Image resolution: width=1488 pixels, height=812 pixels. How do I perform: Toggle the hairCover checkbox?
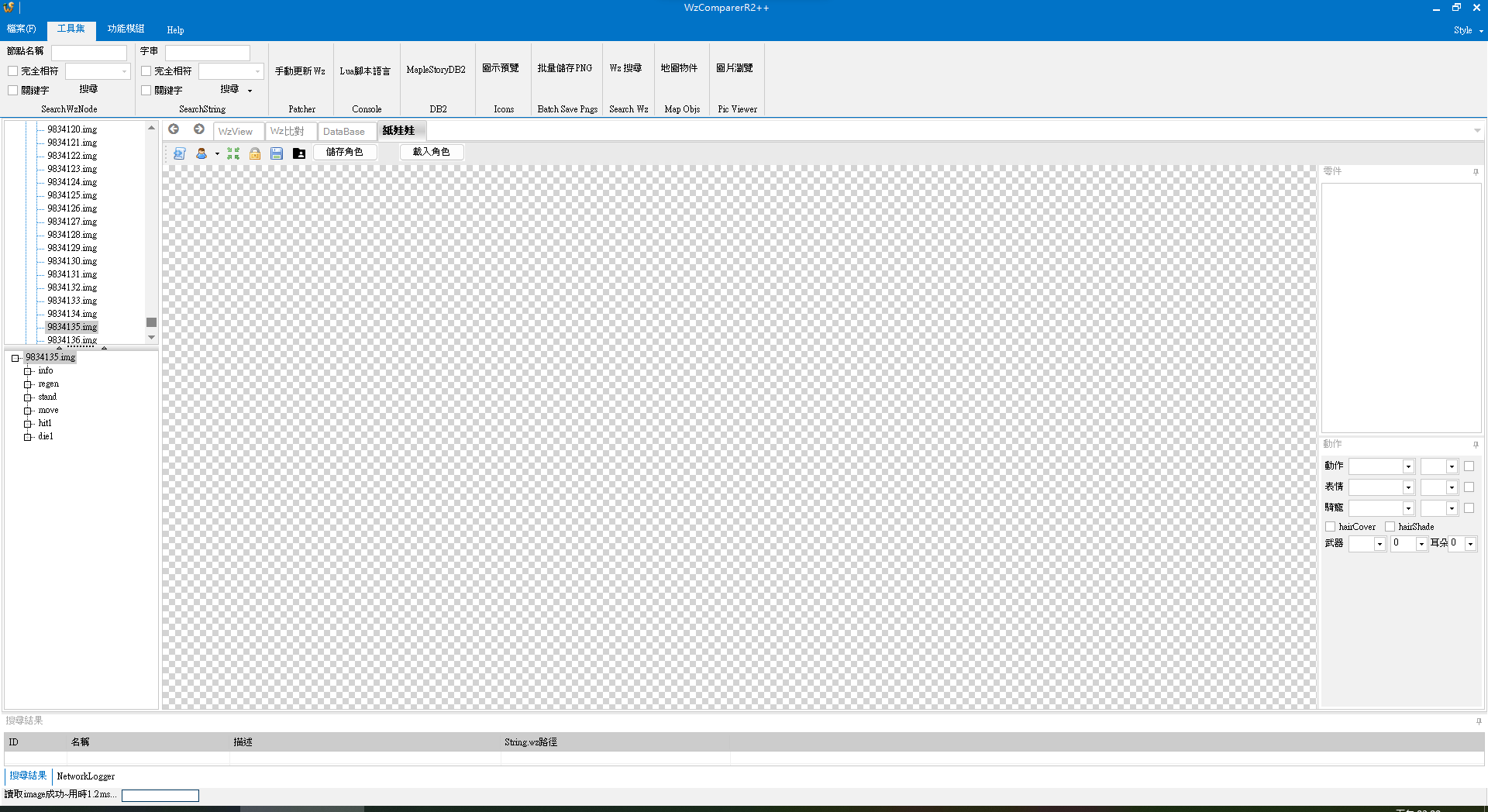1331,527
